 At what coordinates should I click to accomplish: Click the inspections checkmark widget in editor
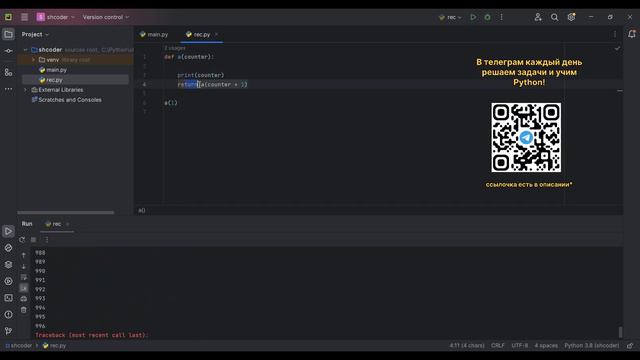pos(617,48)
